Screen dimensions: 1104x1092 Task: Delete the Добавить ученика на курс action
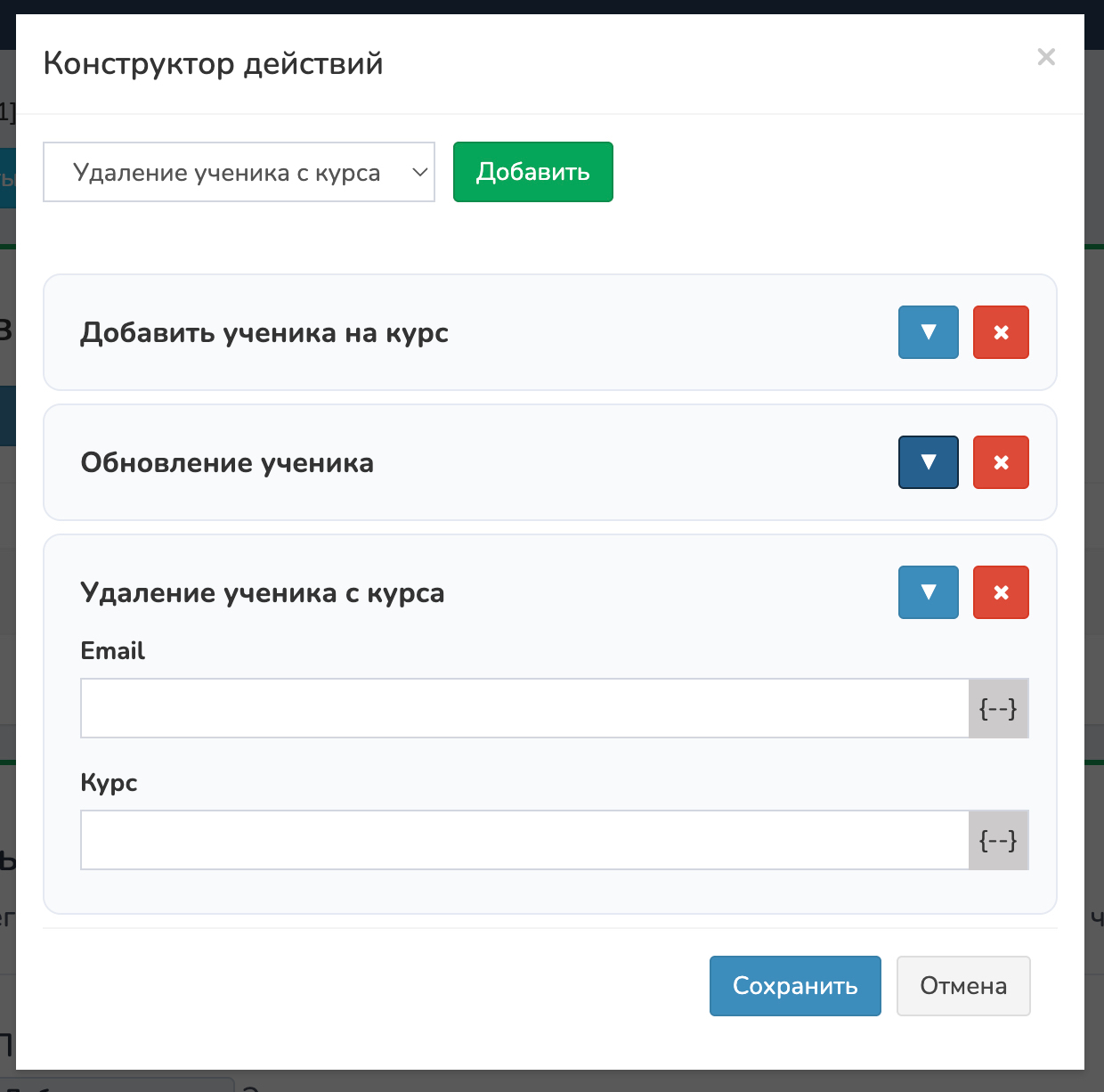pyautogui.click(x=1001, y=332)
